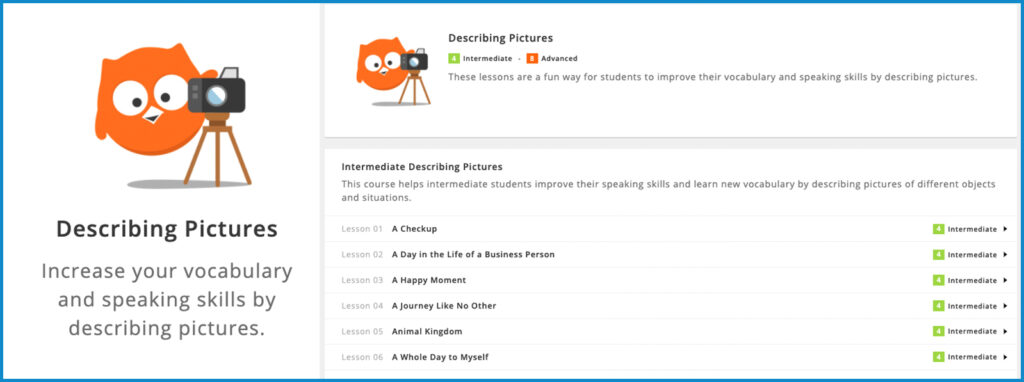Expand A Day in the Life of a Business Person arrow
This screenshot has width=1024, height=382.
pos(1005,255)
